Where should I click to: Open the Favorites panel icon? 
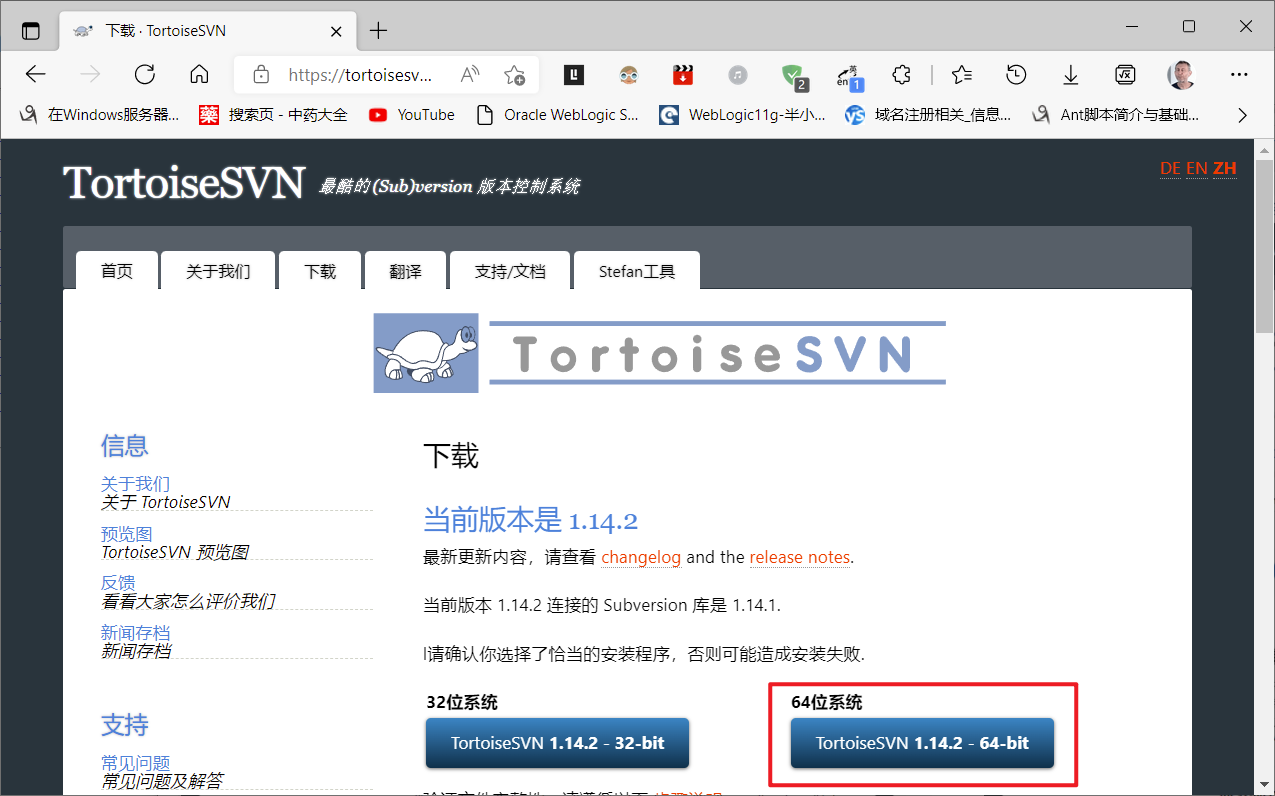(x=961, y=74)
